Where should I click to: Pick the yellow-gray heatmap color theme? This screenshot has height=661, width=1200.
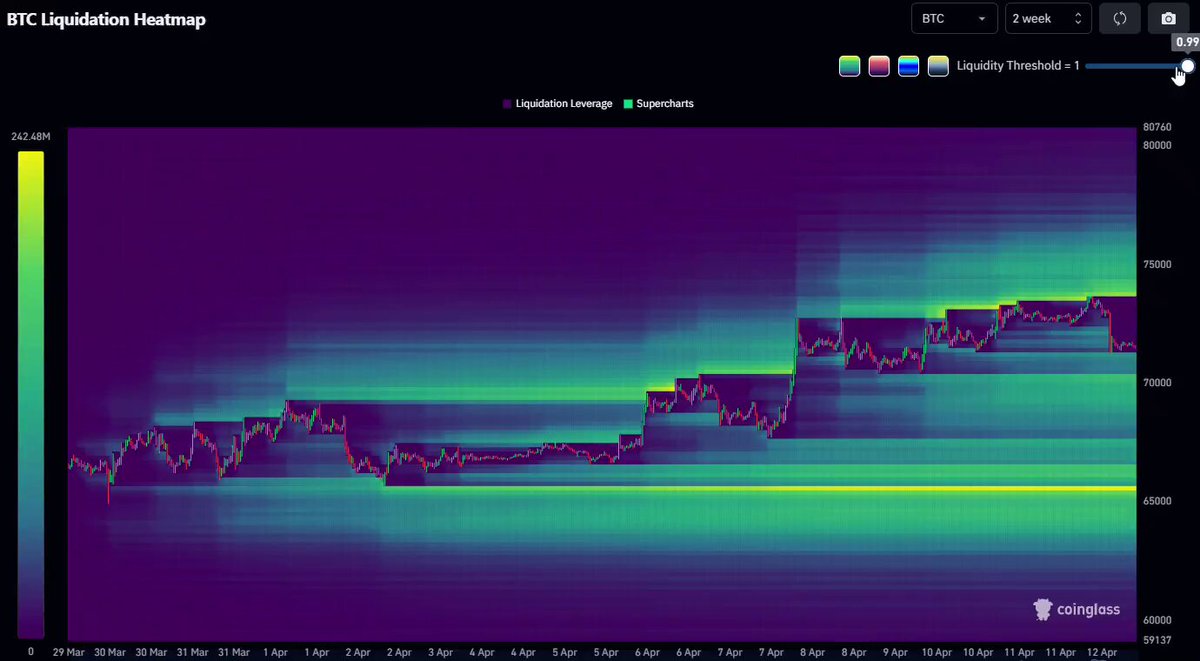click(938, 67)
